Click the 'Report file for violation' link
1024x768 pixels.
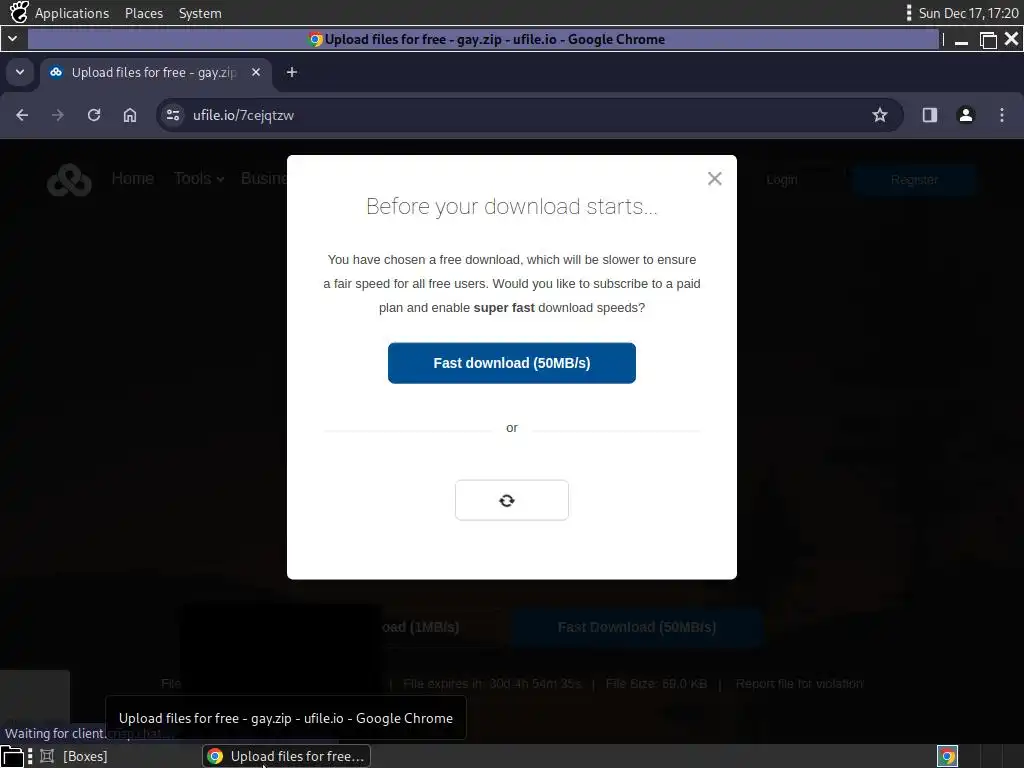click(799, 684)
